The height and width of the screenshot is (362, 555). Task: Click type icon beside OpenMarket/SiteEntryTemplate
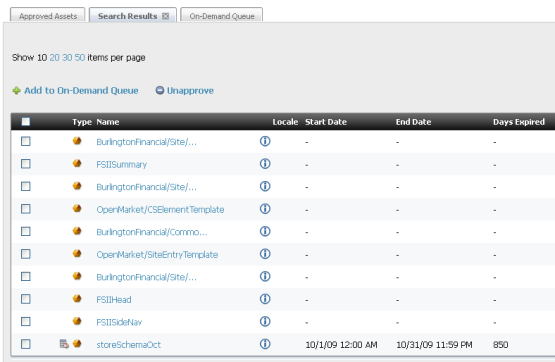pos(77,254)
